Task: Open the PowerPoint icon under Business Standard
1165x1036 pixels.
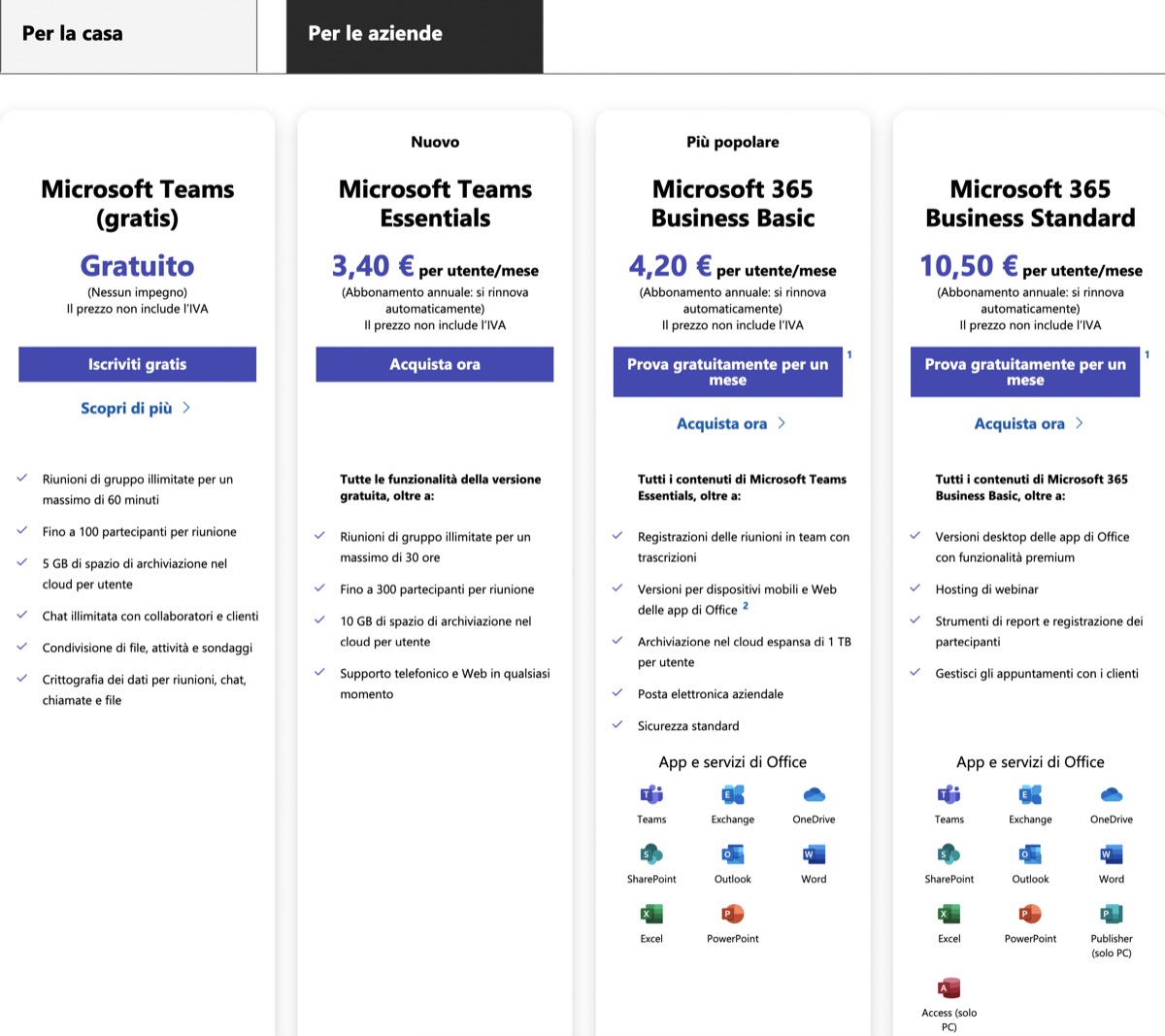Action: point(1029,916)
